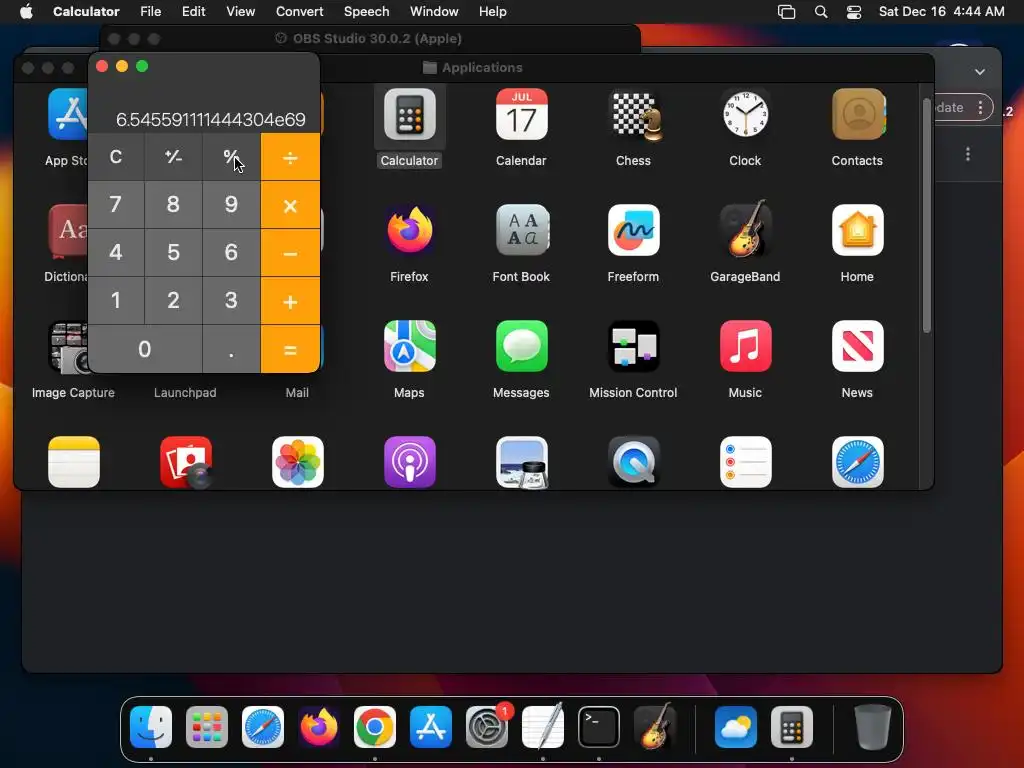This screenshot has height=768, width=1024.
Task: Open the Messages app
Action: pos(521,347)
